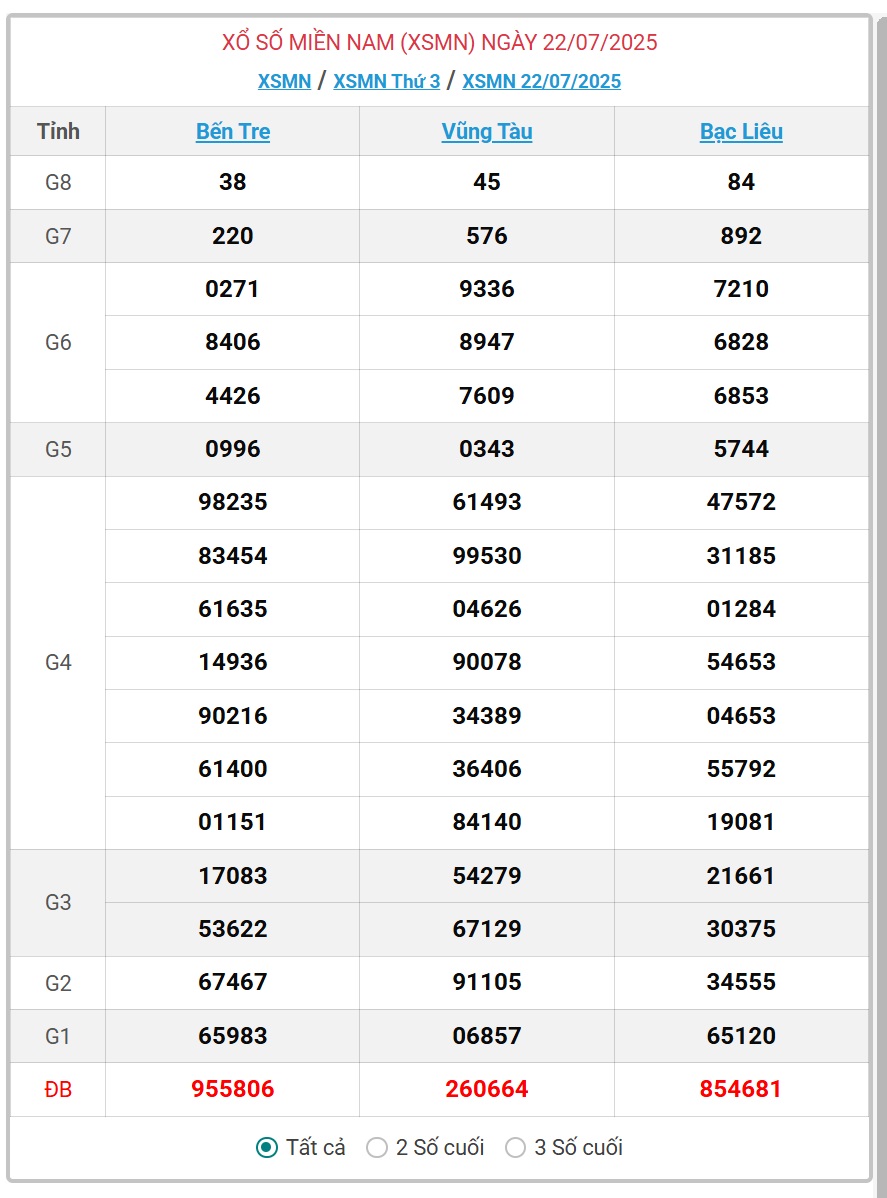Click Bến Tre G1 number 65983
Viewport: 887px width, 1198px height.
(233, 1035)
